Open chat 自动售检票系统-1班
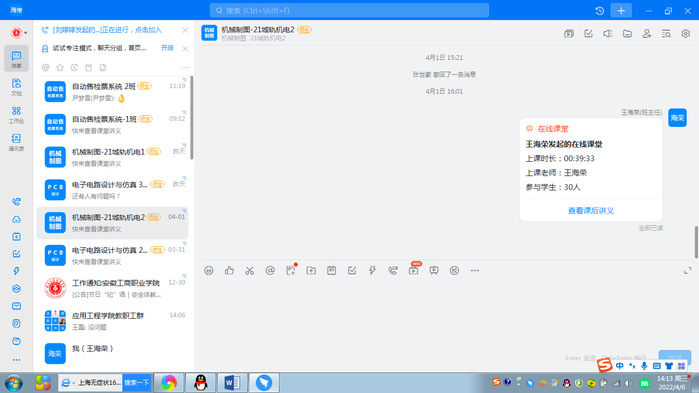 pos(112,124)
